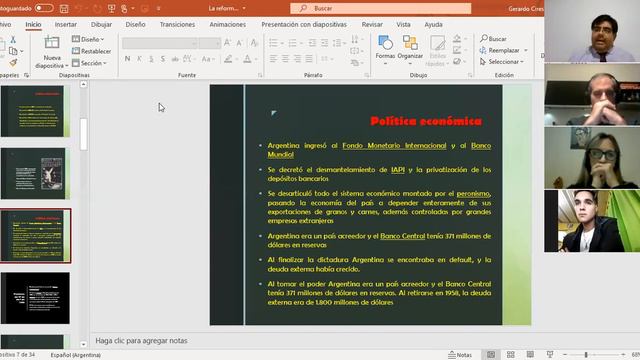
Task: Click the bullets list icon
Action: [273, 42]
